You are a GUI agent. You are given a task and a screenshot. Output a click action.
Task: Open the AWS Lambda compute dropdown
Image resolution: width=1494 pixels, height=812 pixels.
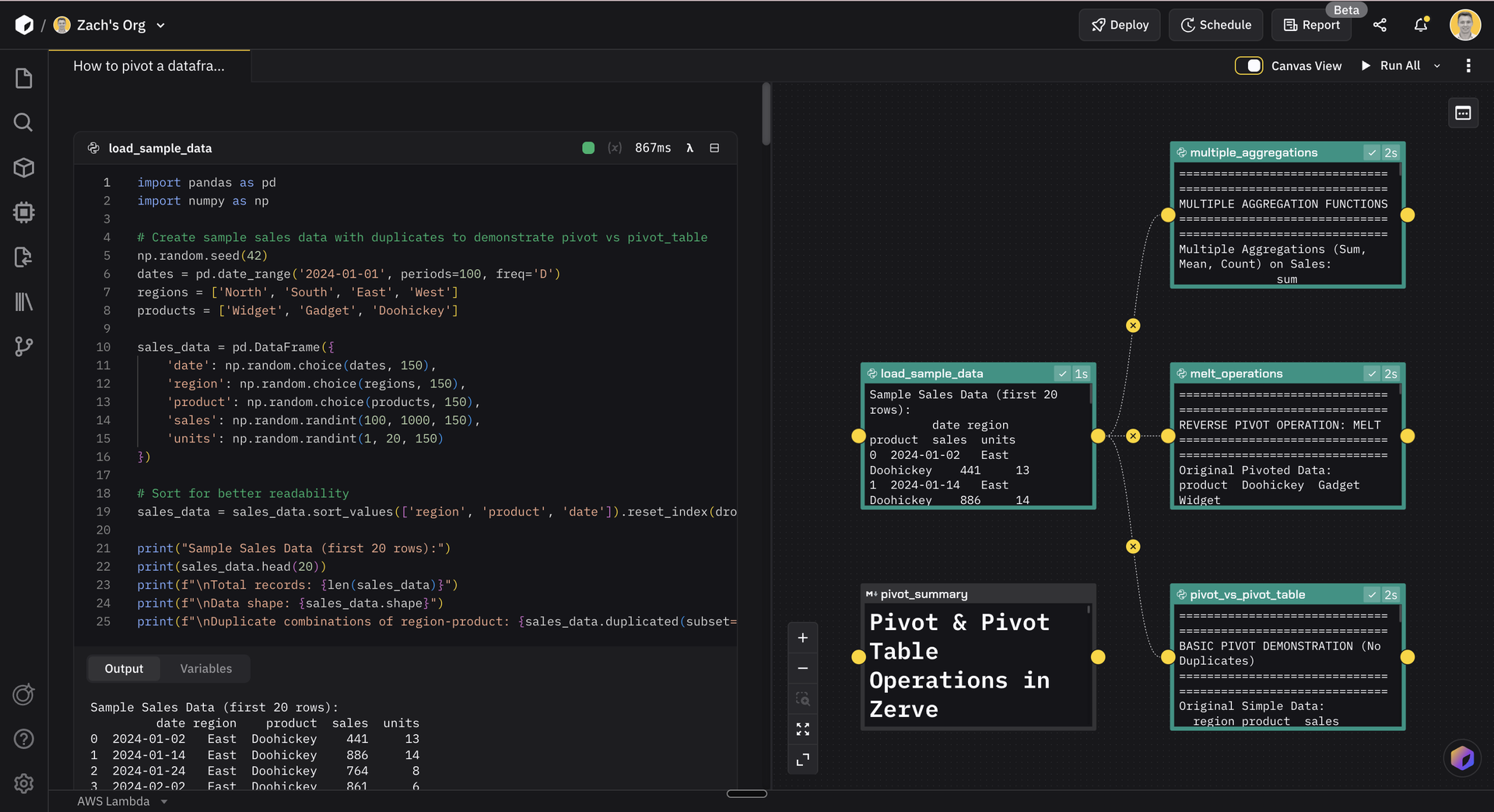pyautogui.click(x=123, y=801)
